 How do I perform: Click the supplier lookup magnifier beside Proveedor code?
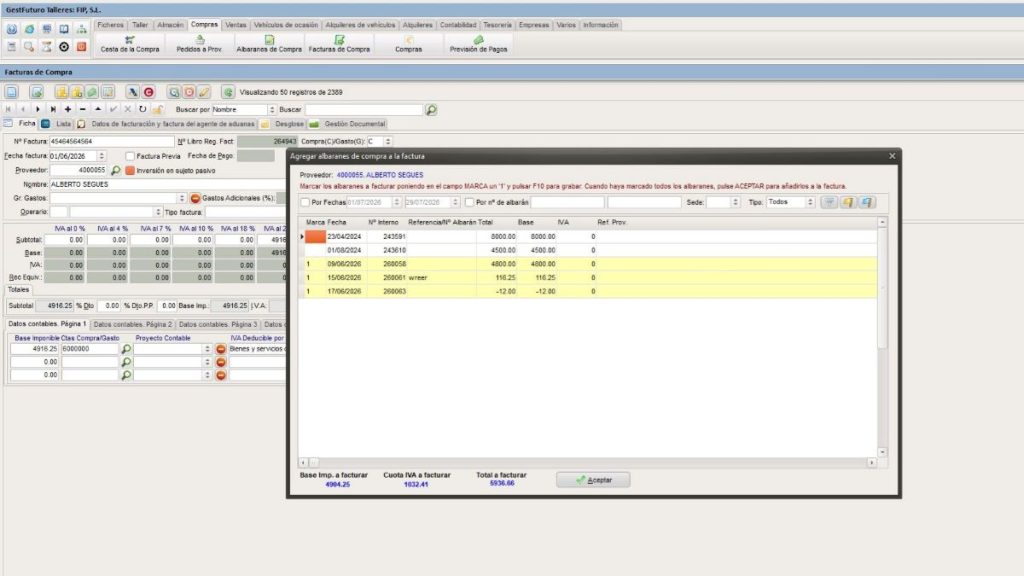coord(116,170)
